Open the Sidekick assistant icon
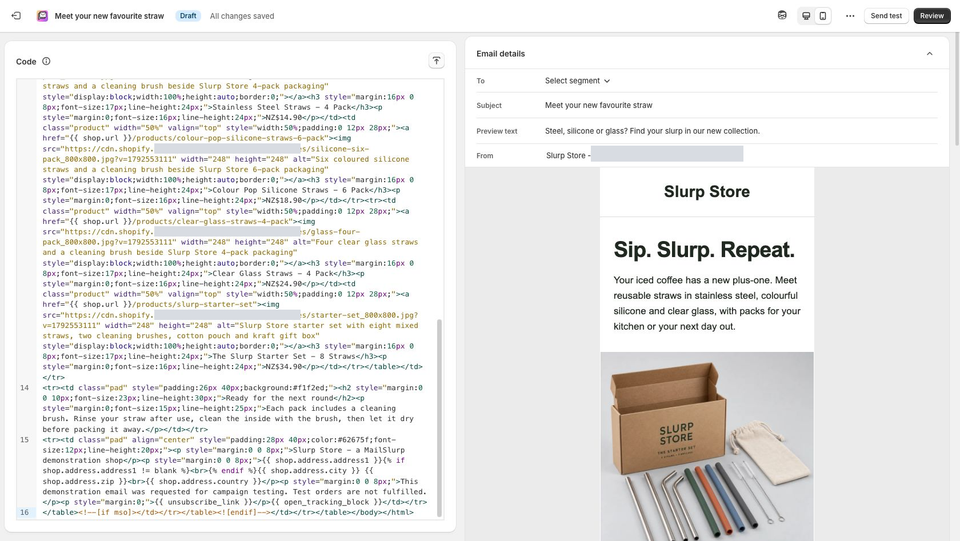 [782, 15]
